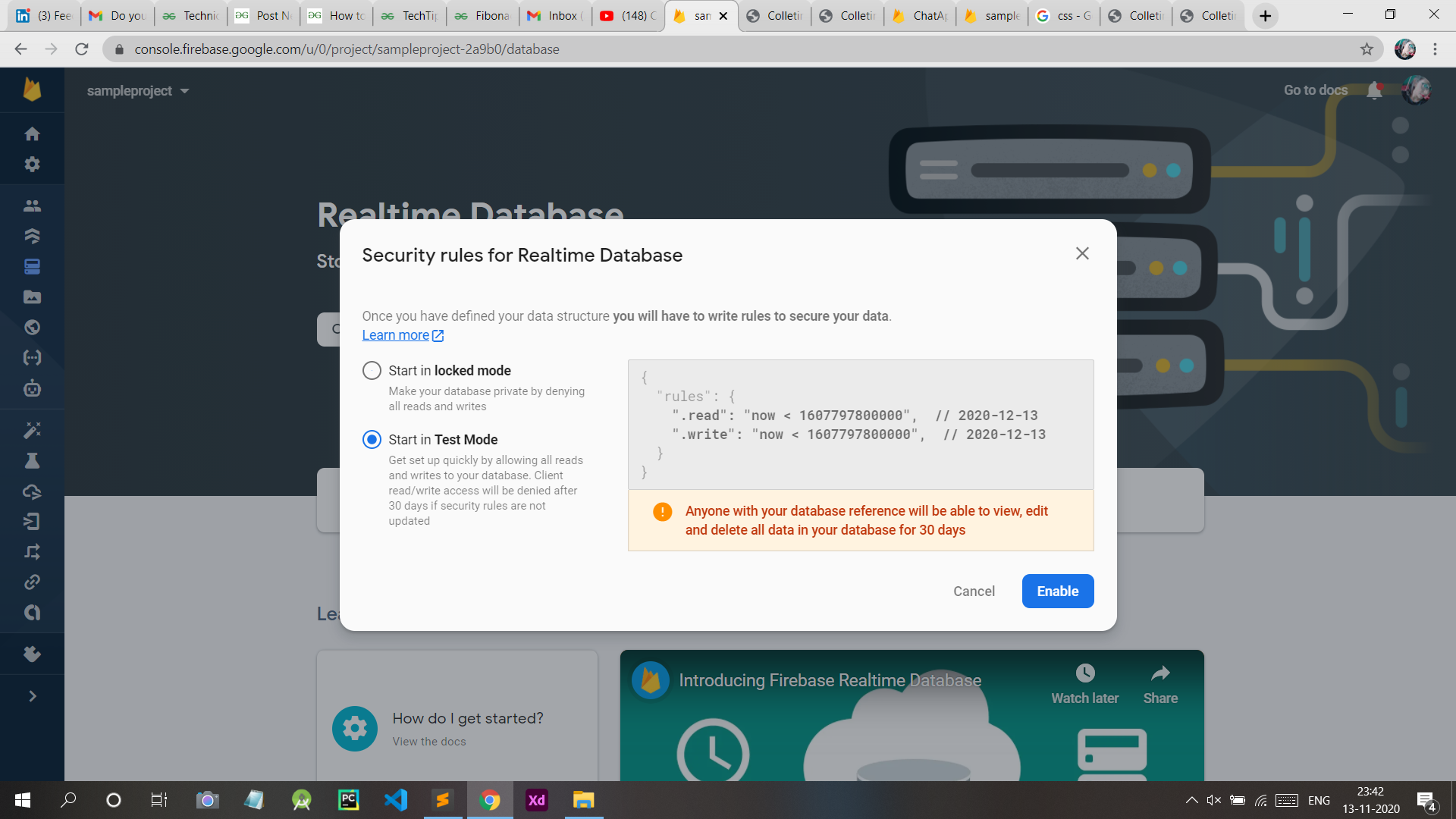Image resolution: width=1456 pixels, height=819 pixels.
Task: Open Dynamic Links chain icon in sidebar
Action: point(32,582)
